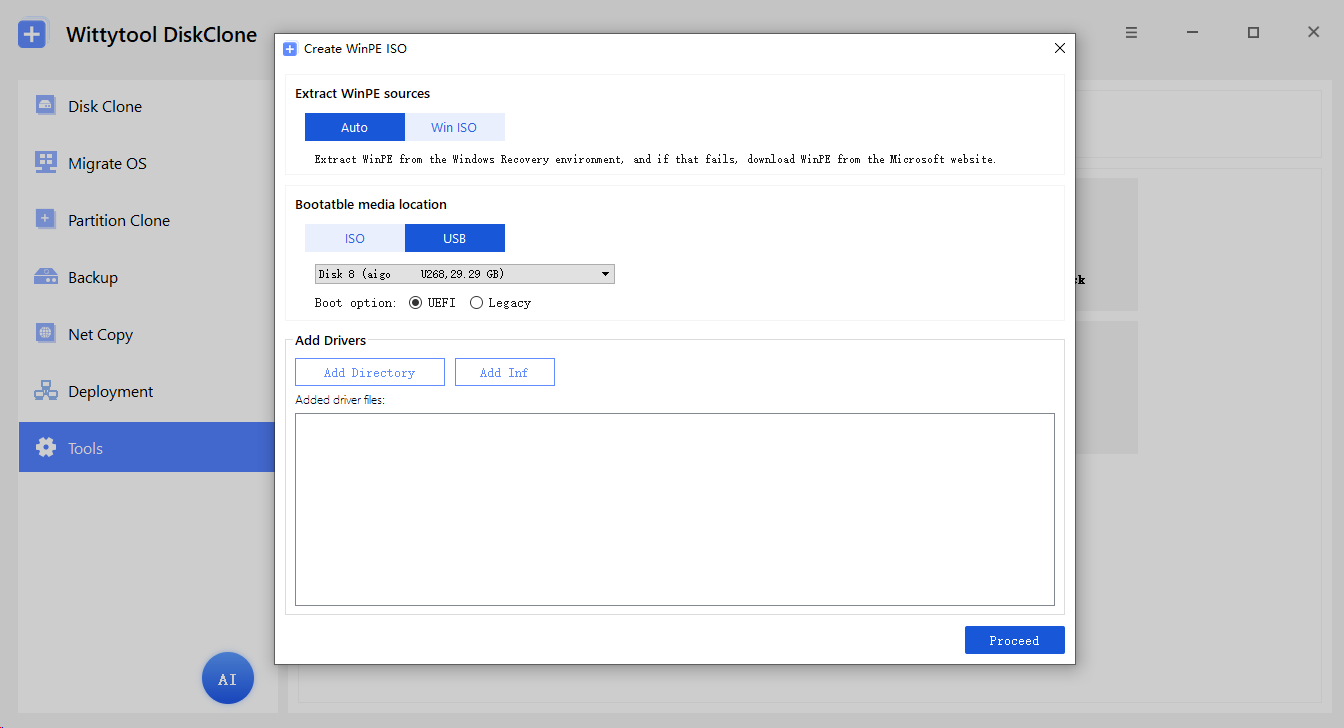
Task: Click the Disk Clone sidebar icon
Action: click(x=45, y=105)
